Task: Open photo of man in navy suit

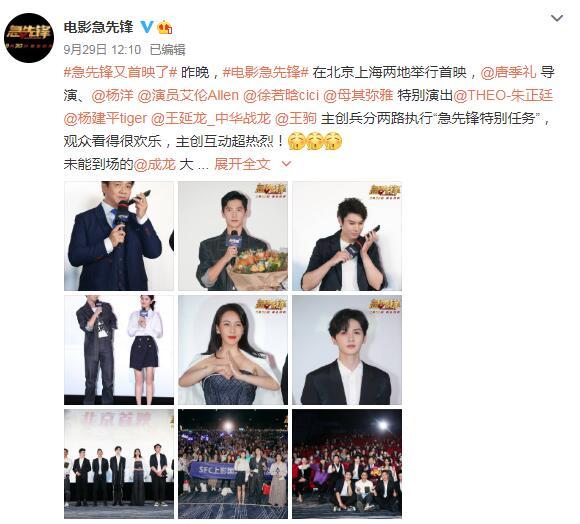Action: (x=119, y=236)
